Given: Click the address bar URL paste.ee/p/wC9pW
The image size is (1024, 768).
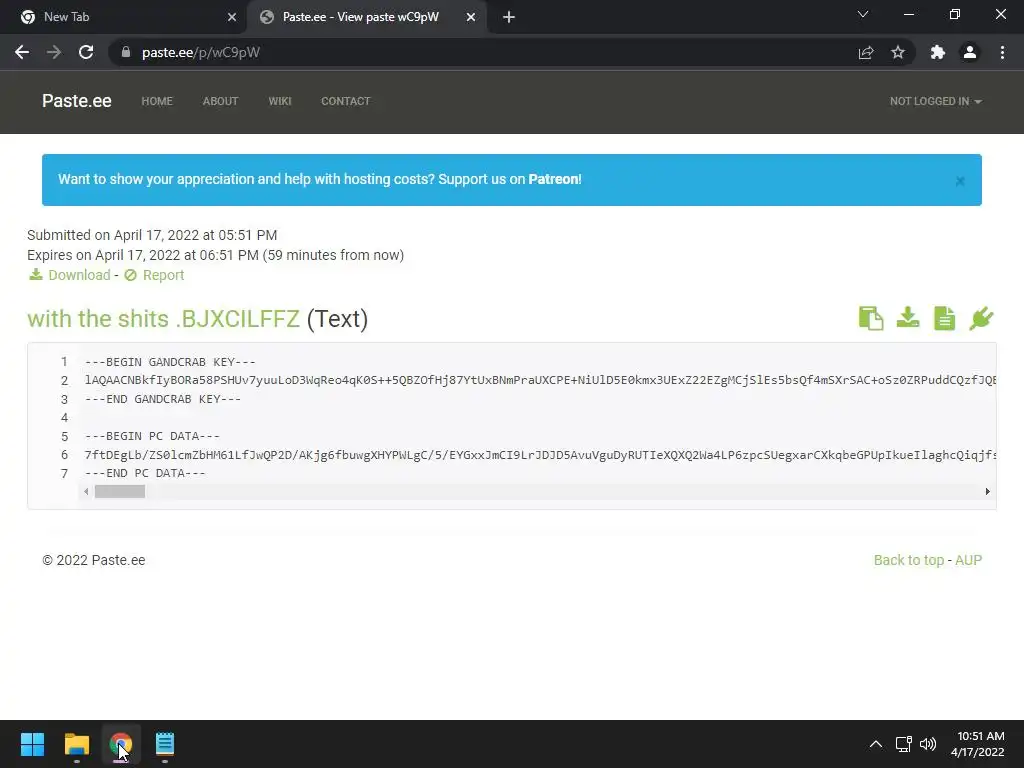Looking at the screenshot, I should click(x=200, y=52).
